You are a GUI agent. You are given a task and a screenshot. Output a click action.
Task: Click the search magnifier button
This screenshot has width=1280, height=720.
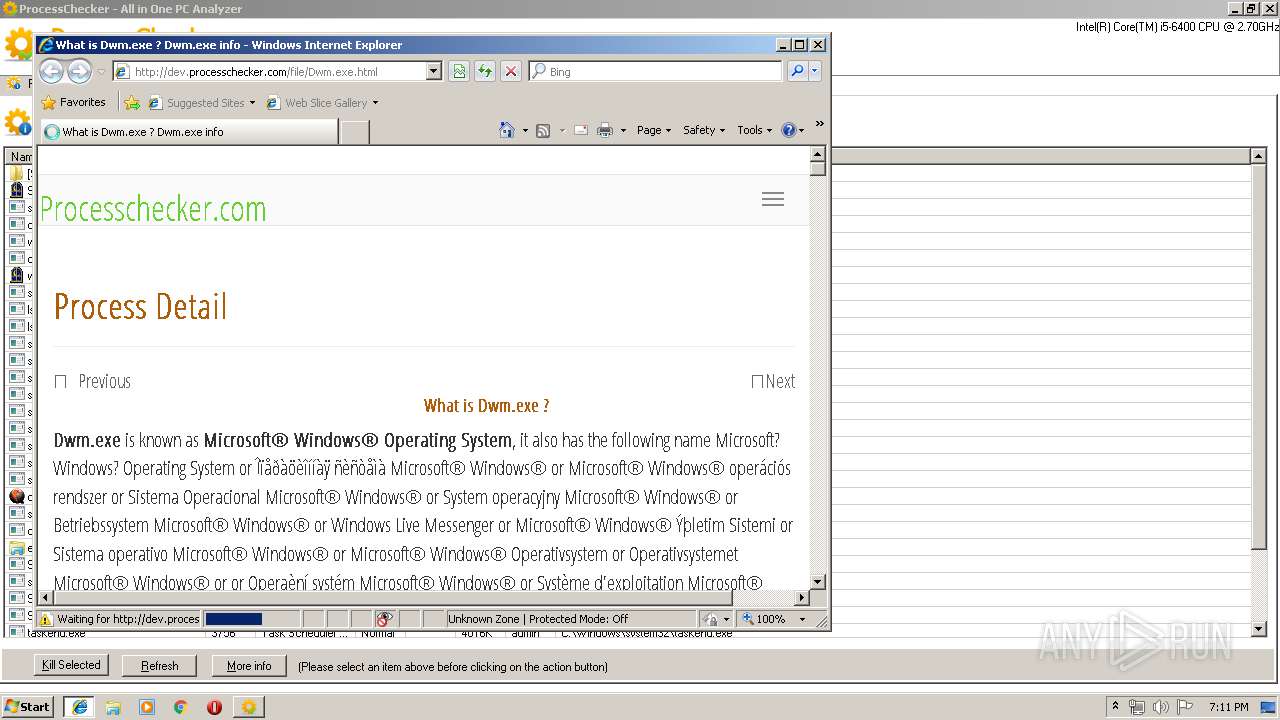tap(797, 71)
